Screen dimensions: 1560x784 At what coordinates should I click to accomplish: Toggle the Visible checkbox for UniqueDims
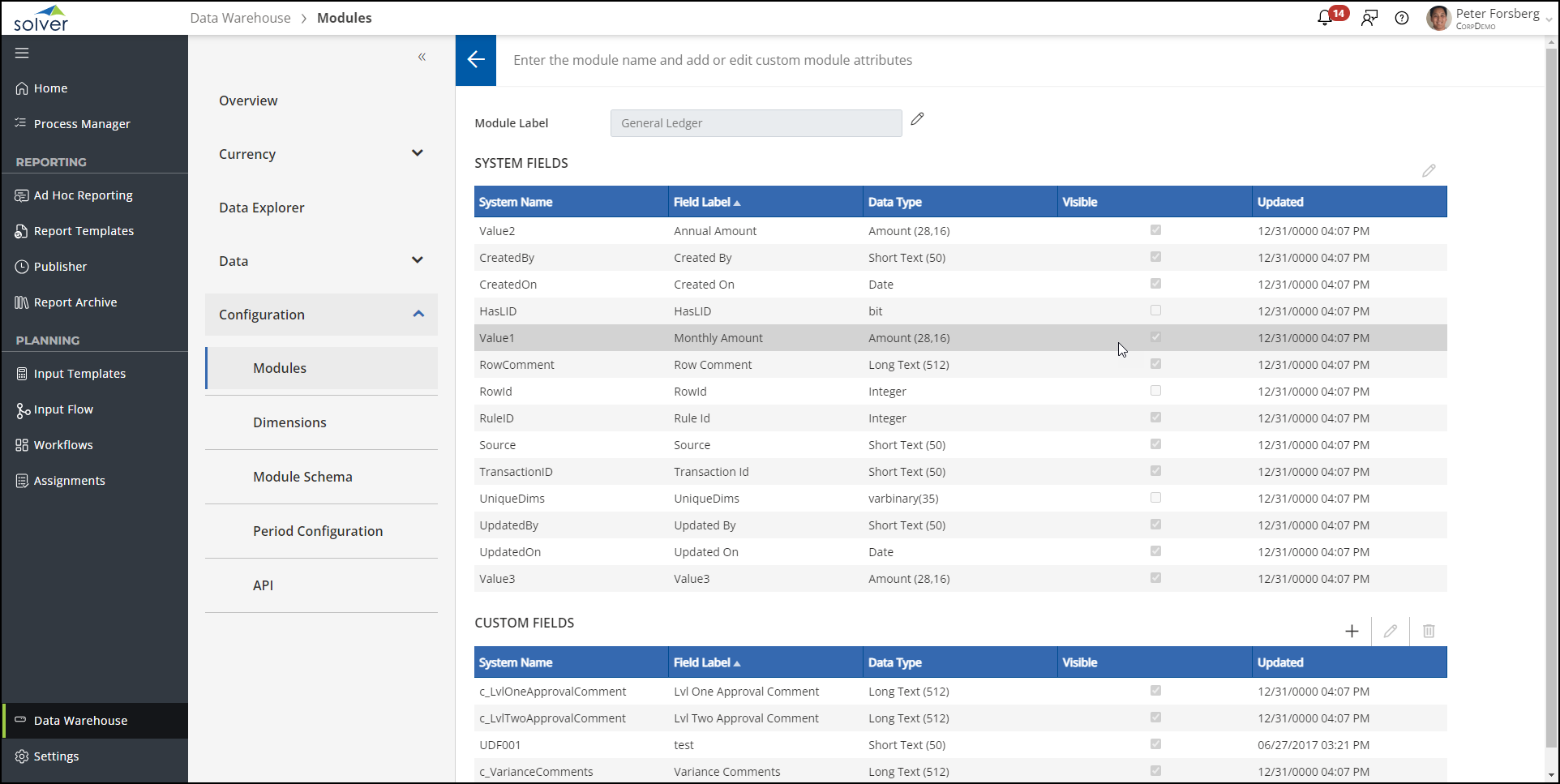tap(1155, 498)
